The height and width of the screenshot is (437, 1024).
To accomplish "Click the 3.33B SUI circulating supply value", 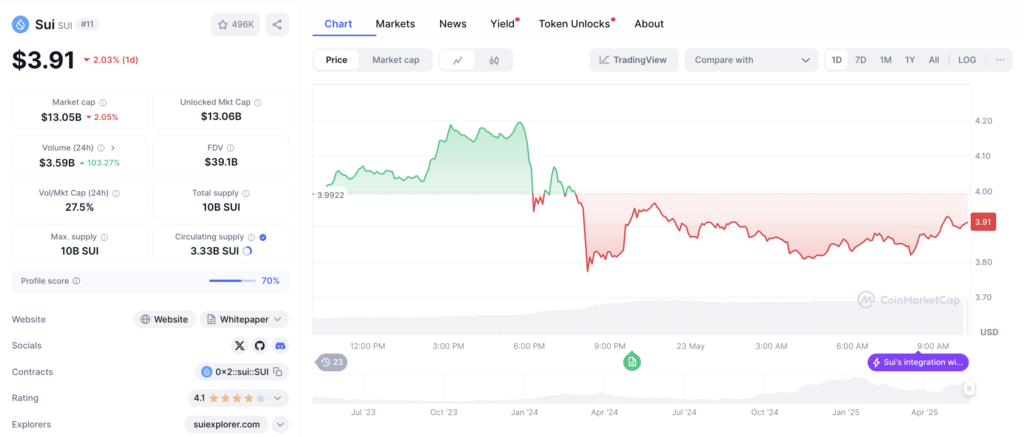I will coord(215,251).
